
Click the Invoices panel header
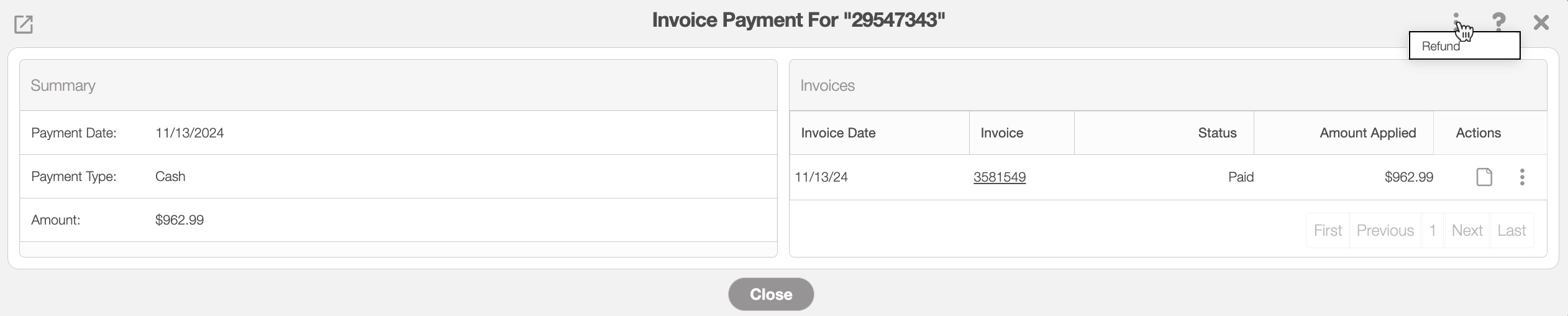[827, 86]
